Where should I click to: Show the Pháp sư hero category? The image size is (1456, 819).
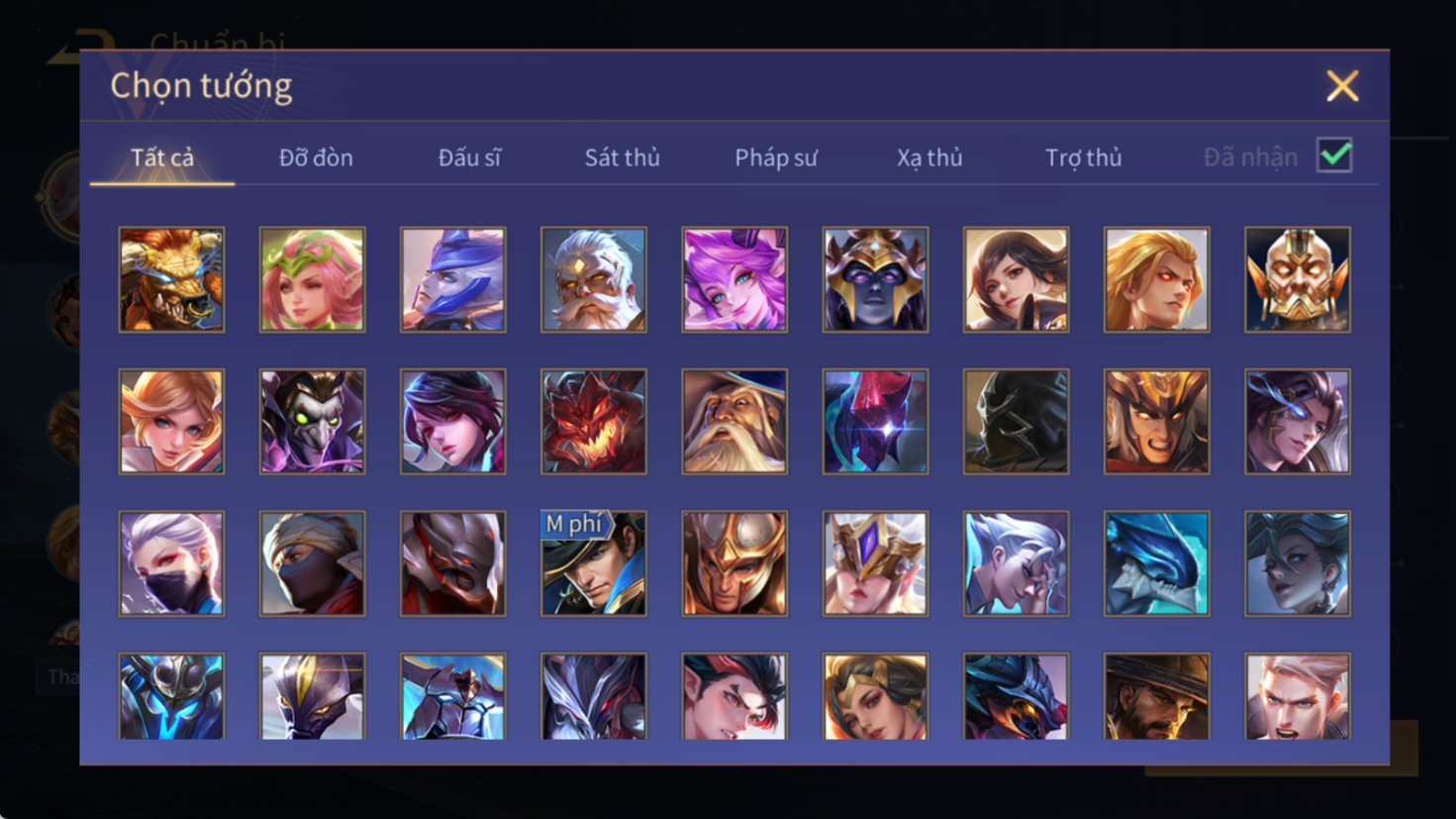pos(776,157)
